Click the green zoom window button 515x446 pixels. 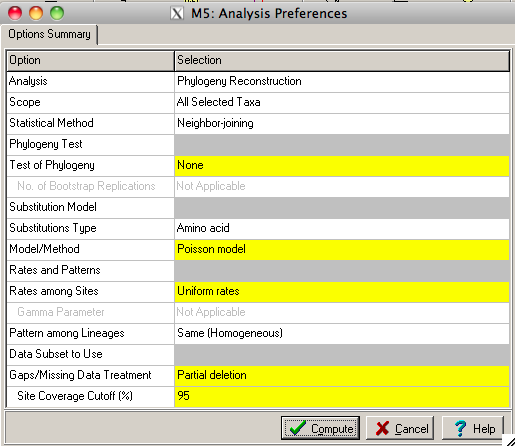pos(57,13)
